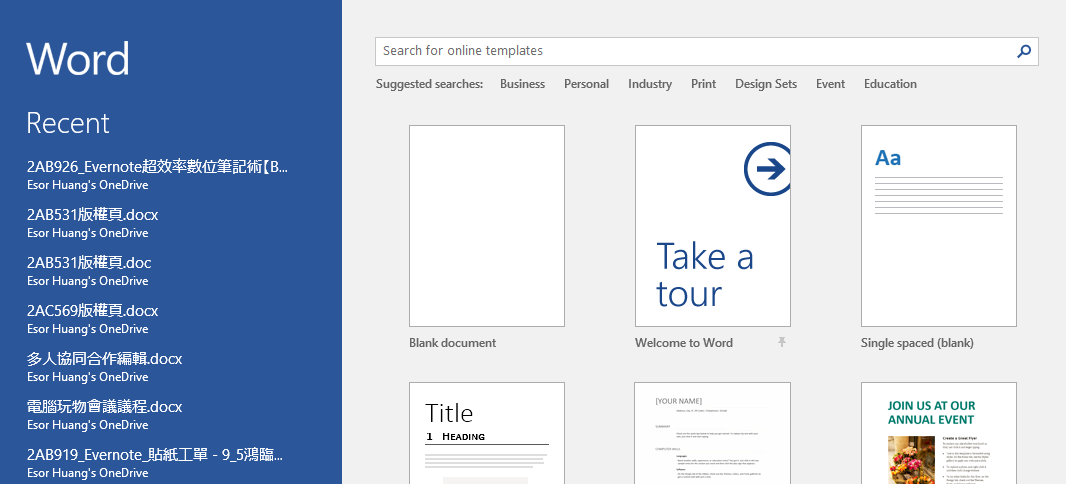Open recent file 電腦玩物會議議程.docx
The height and width of the screenshot is (484, 1066).
click(x=105, y=415)
